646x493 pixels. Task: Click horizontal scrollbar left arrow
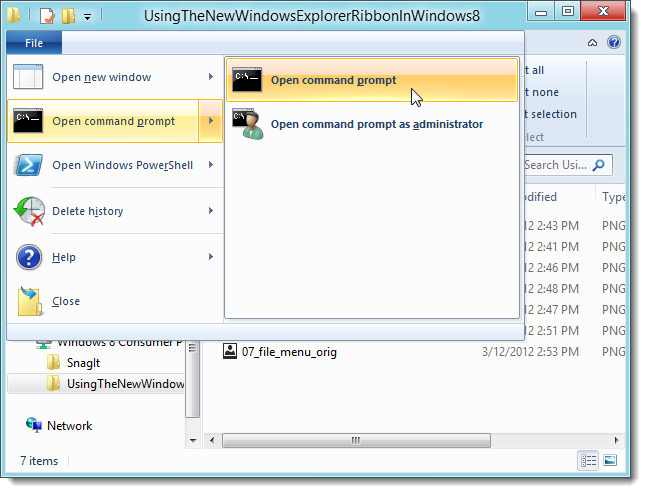212,440
